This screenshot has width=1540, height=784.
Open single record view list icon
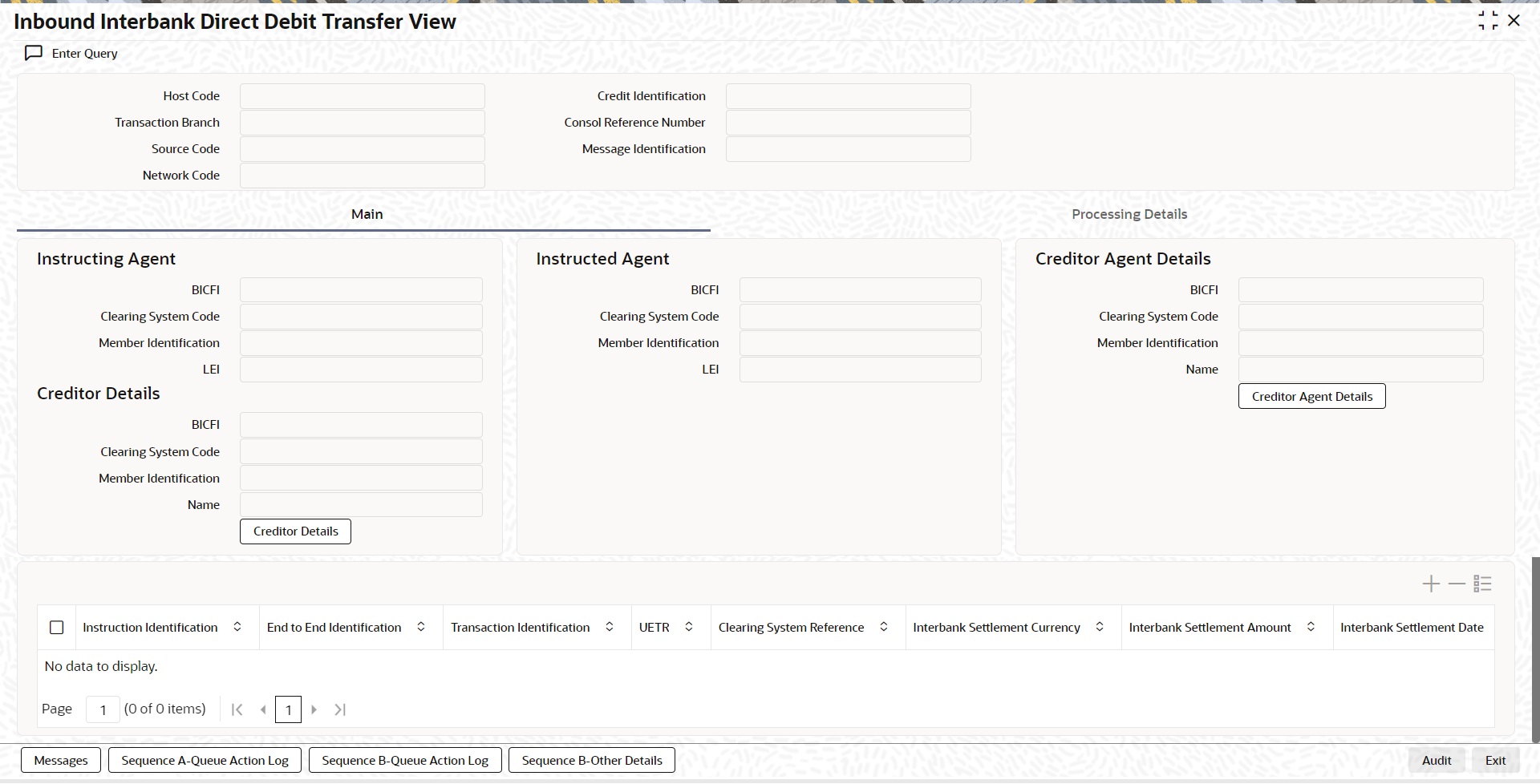click(1482, 584)
